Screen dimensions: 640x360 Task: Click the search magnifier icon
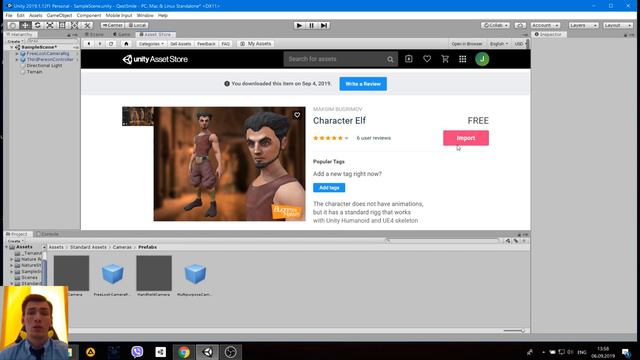coord(390,59)
